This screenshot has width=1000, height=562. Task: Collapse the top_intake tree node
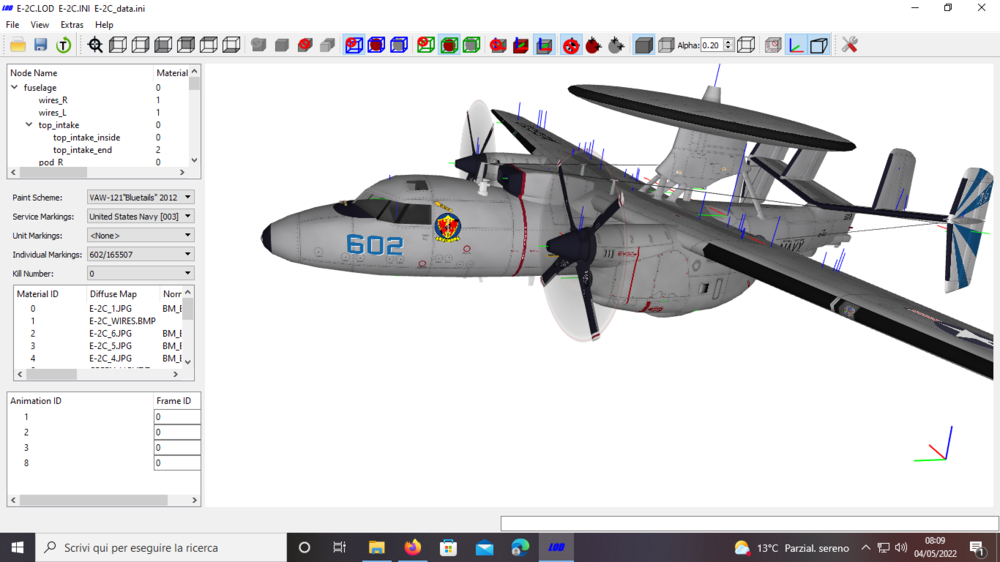tap(29, 125)
